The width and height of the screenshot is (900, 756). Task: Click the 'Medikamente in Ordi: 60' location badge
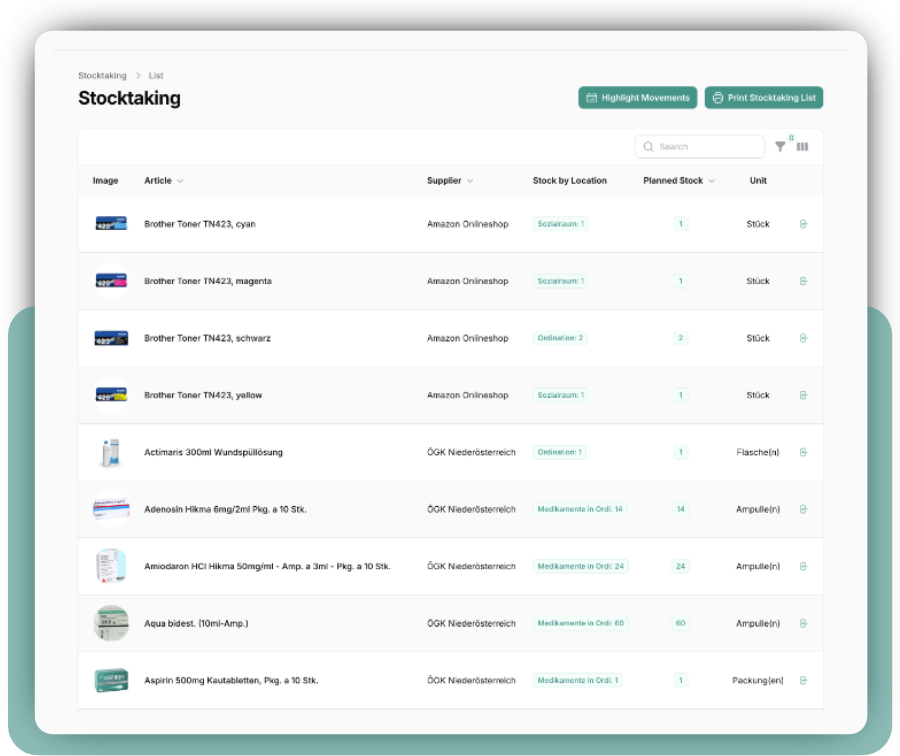[580, 623]
